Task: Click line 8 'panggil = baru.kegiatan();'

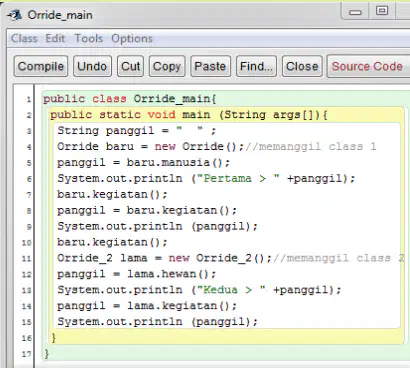Action: (x=147, y=210)
